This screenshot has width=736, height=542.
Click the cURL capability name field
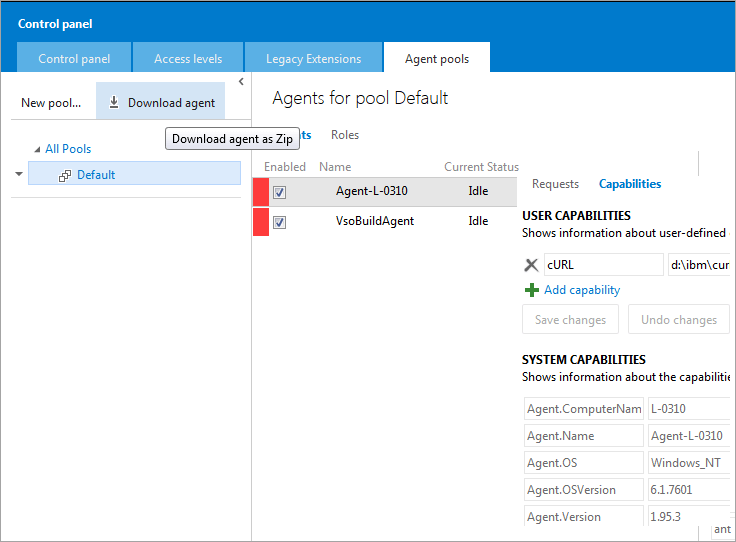point(603,265)
